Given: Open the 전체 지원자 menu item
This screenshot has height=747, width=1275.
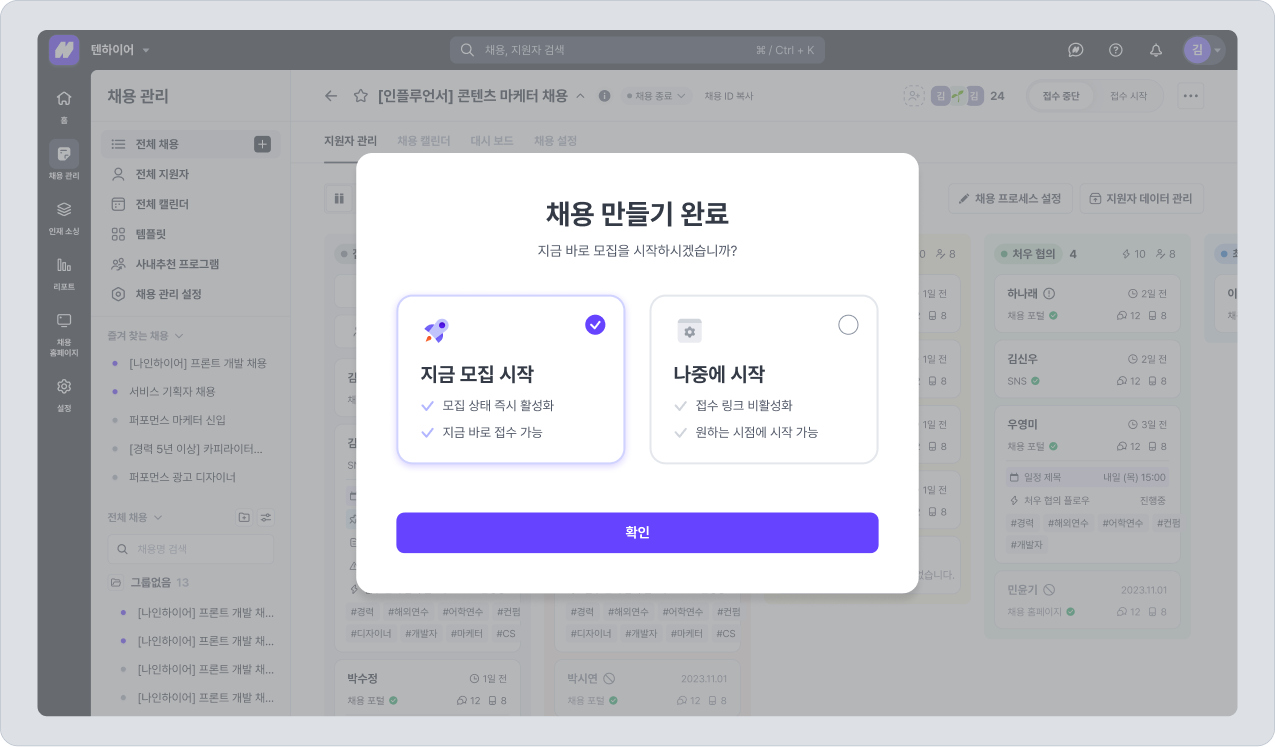Looking at the screenshot, I should tap(162, 174).
